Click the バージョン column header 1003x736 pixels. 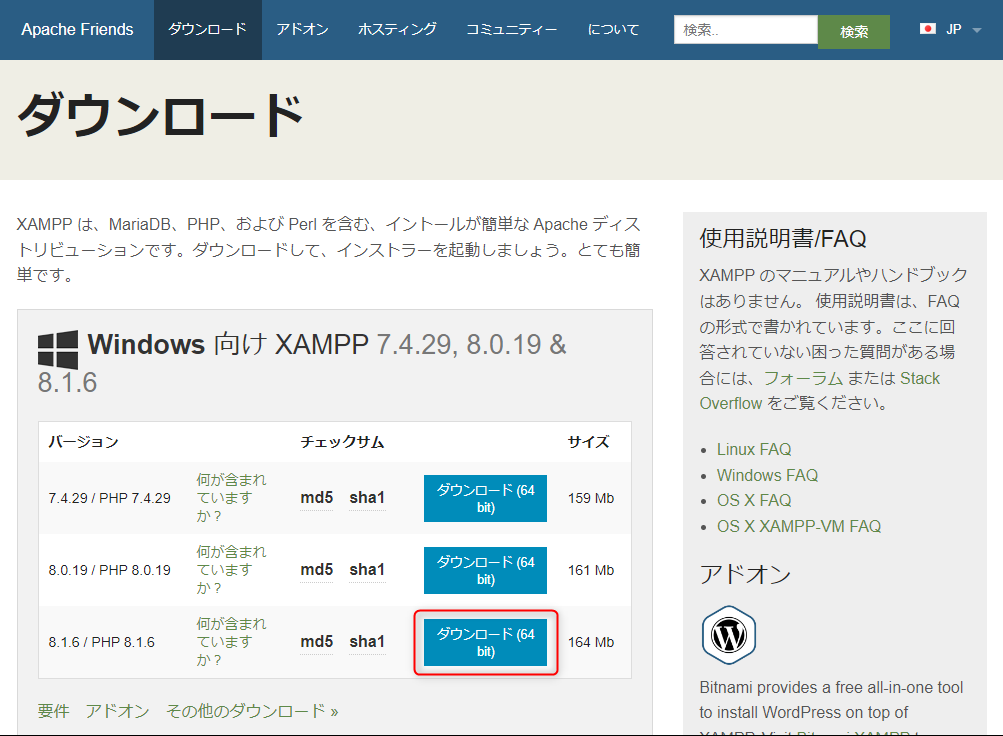pyautogui.click(x=83, y=442)
